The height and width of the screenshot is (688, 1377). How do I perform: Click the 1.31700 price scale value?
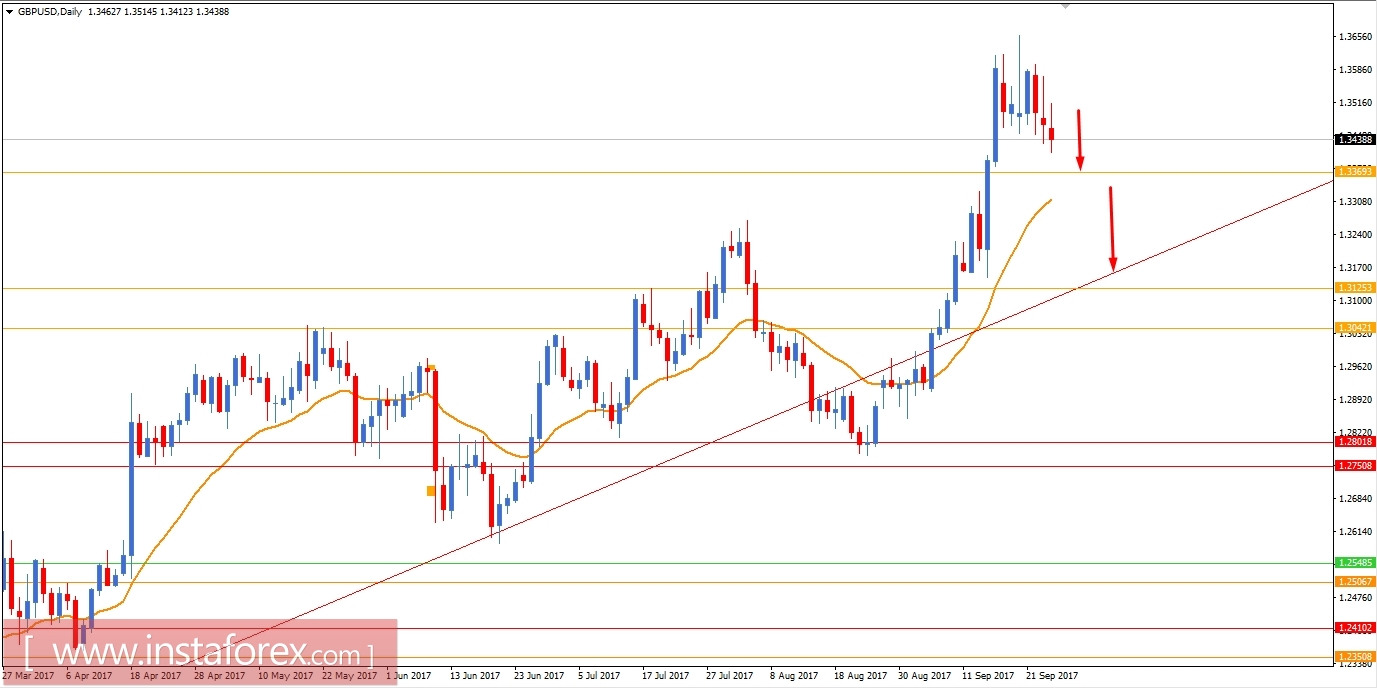click(1355, 268)
